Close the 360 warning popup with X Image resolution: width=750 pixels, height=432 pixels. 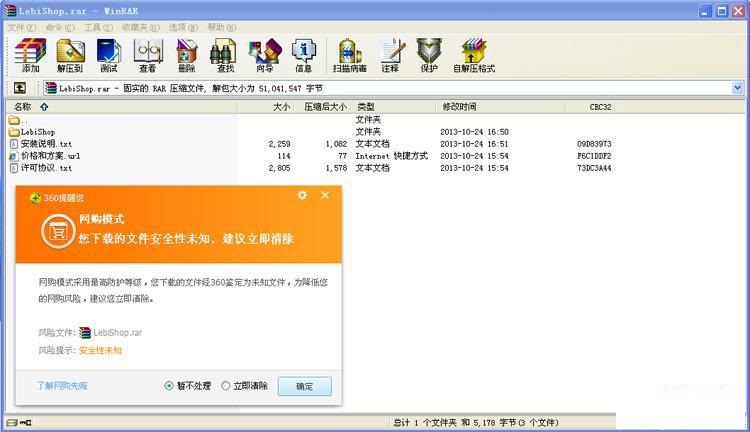[325, 195]
